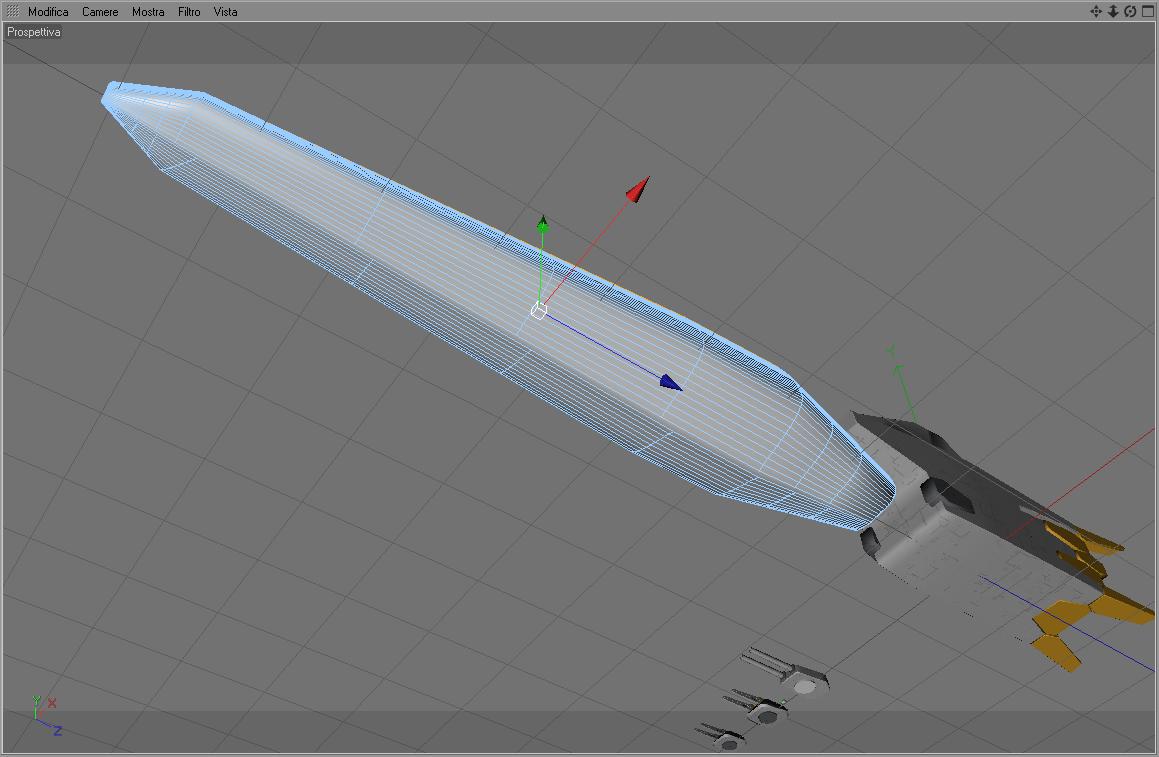Click the viewport grip handle icon

[x=13, y=11]
